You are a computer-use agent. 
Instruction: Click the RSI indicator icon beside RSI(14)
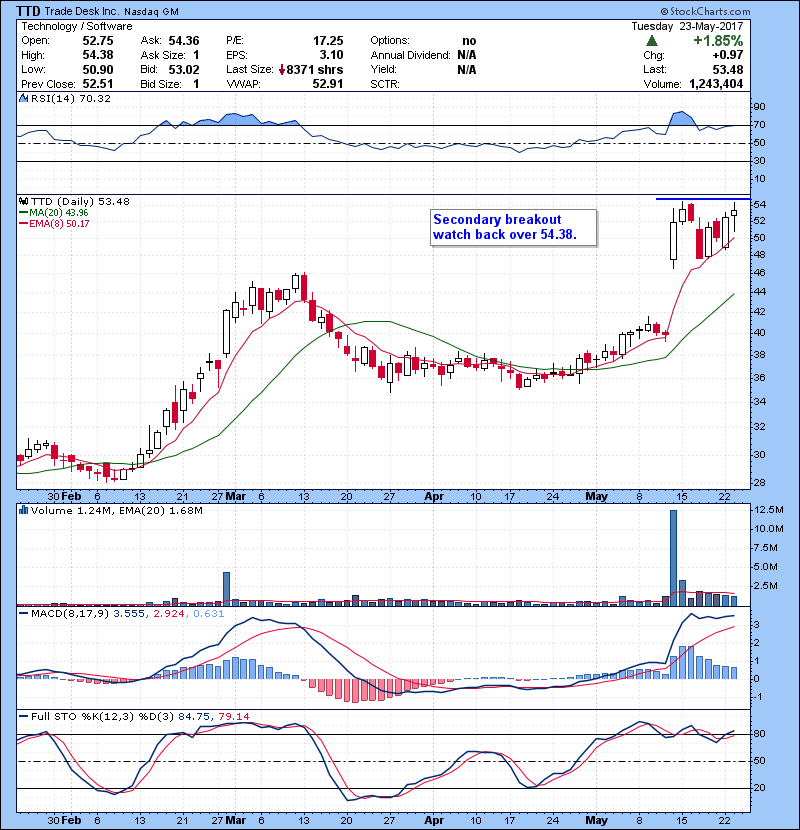pyautogui.click(x=23, y=98)
